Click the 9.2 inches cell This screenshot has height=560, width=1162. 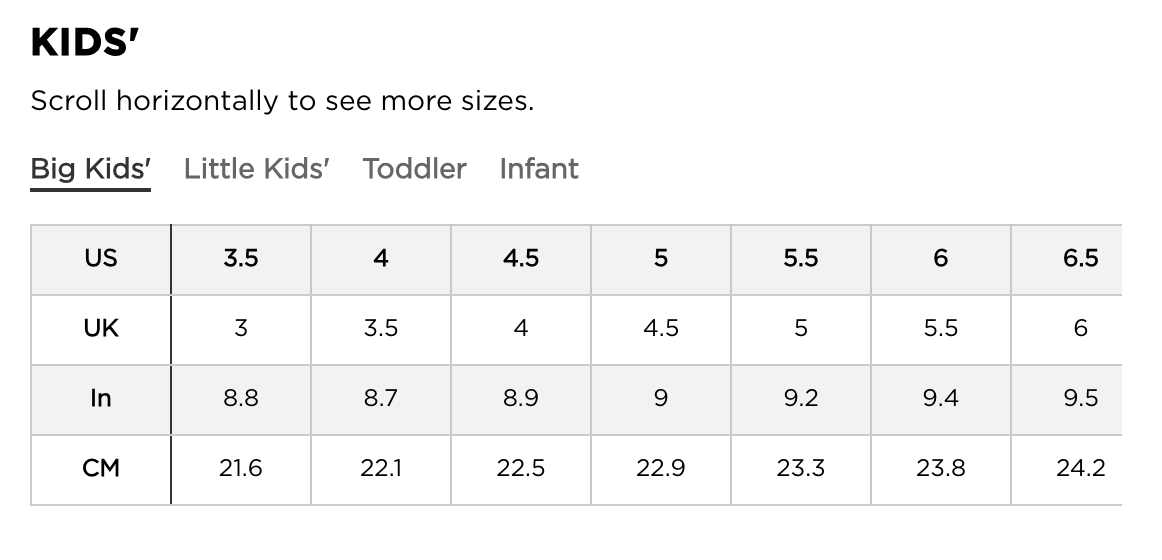click(x=801, y=399)
